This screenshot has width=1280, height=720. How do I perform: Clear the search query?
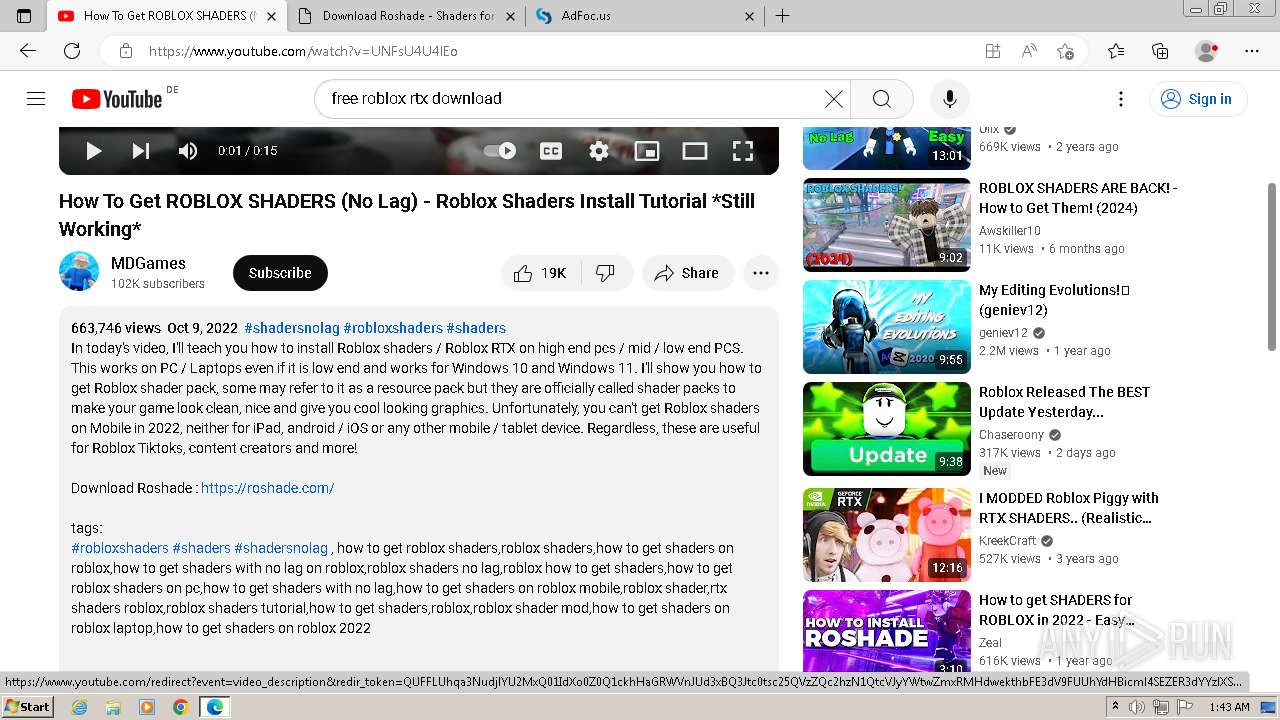coord(834,99)
